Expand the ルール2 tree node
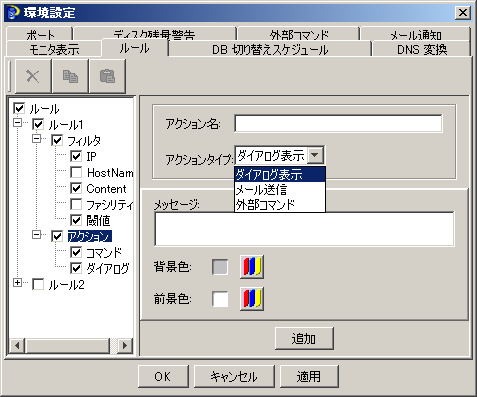This screenshot has width=477, height=397. click(17, 283)
